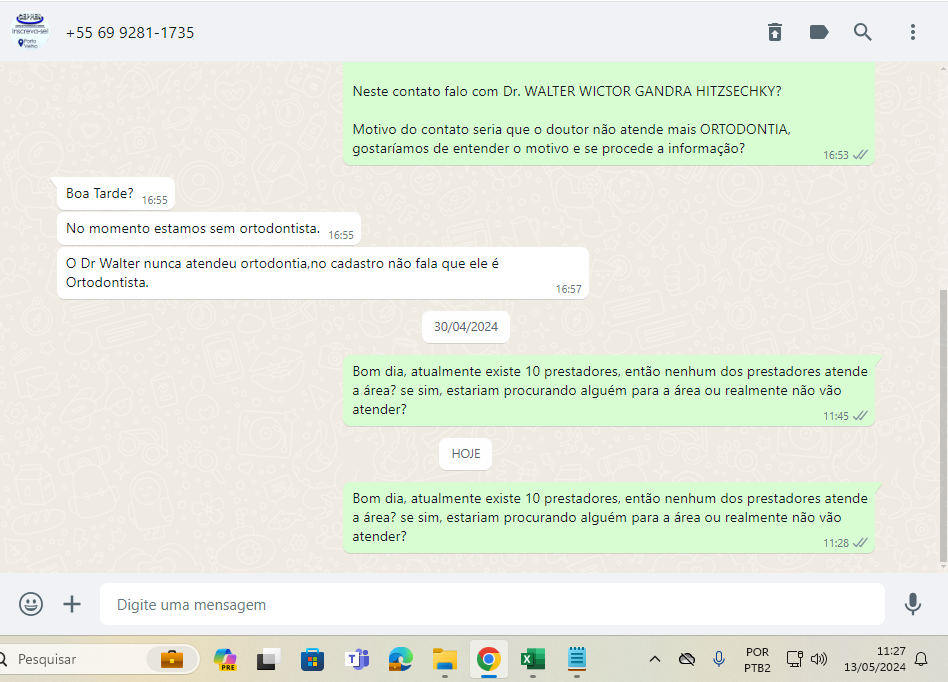Click the microphone tray icon
Screen dimensions: 948x682
coord(719,659)
